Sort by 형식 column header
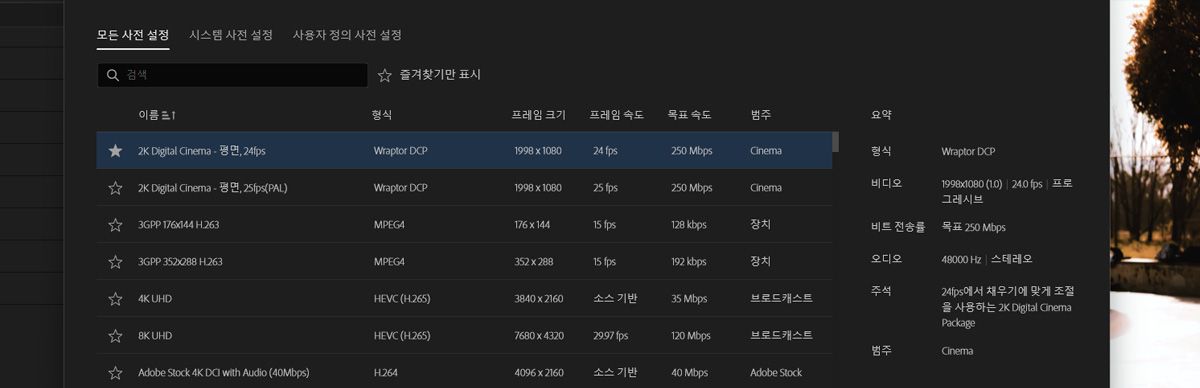This screenshot has height=388, width=1200. click(382, 115)
